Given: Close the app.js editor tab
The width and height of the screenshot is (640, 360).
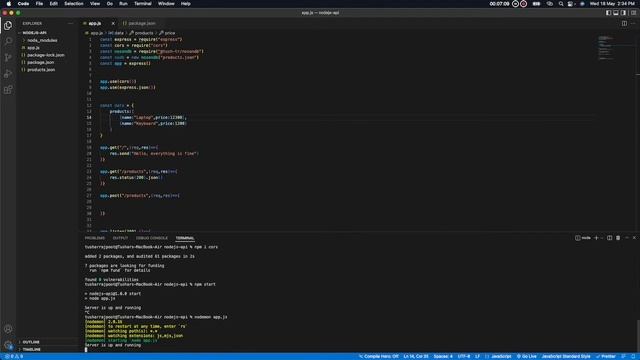Looking at the screenshot, I should [x=113, y=23].
